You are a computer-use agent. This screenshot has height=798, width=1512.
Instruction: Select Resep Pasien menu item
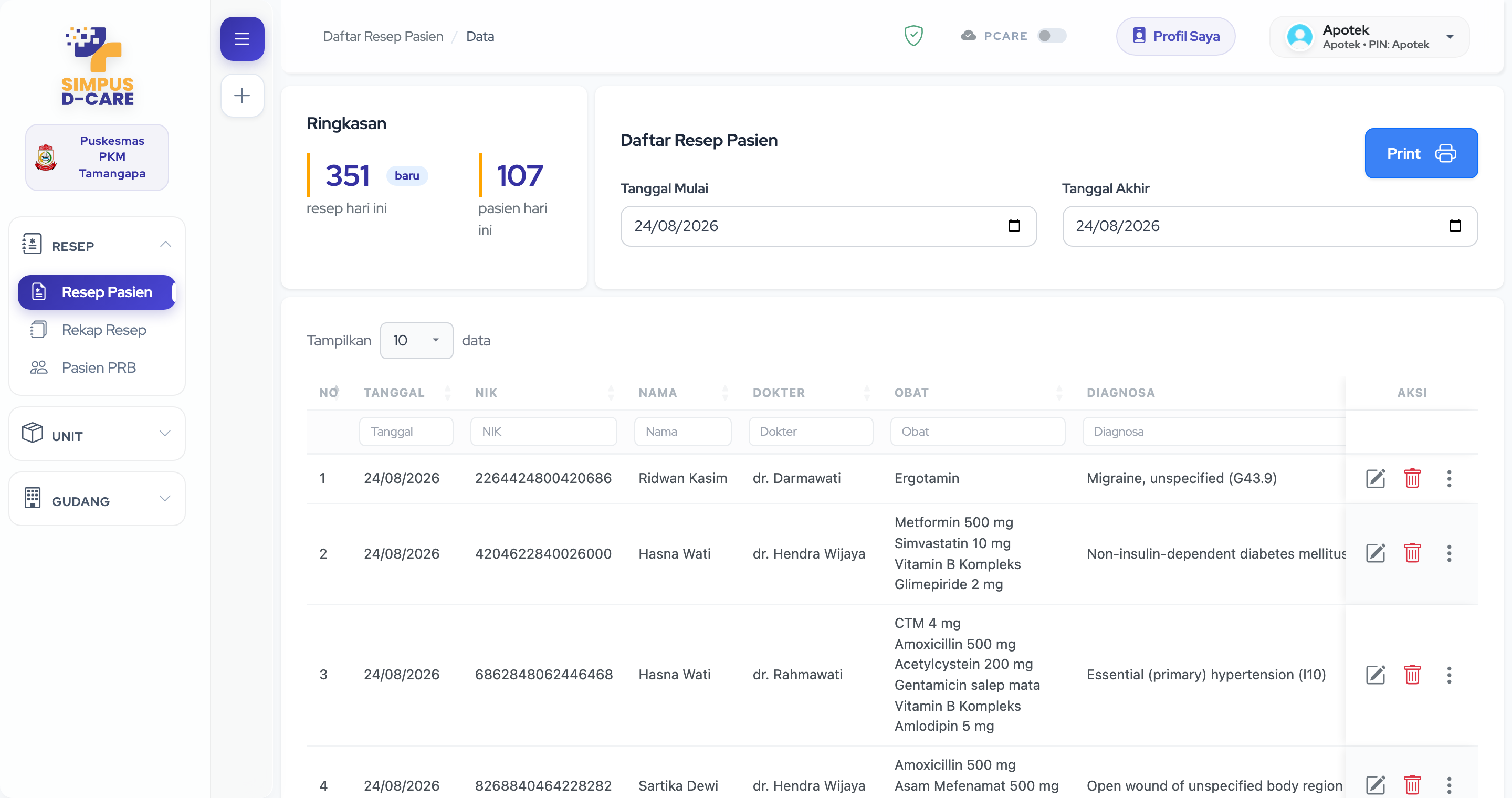[x=97, y=292]
